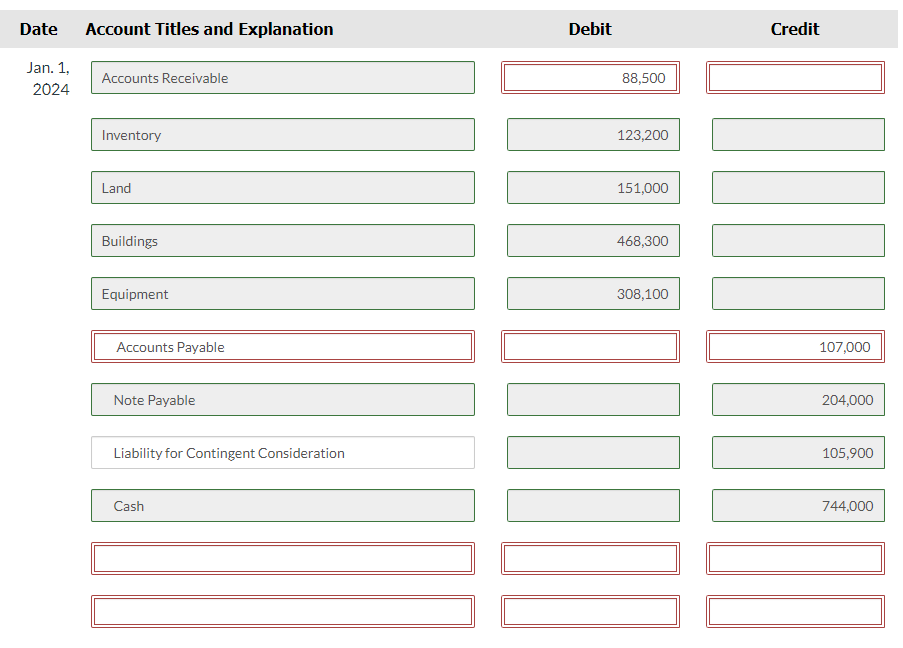Click the empty credit field beside Accounts Receivable
The width and height of the screenshot is (903, 648).
(795, 77)
